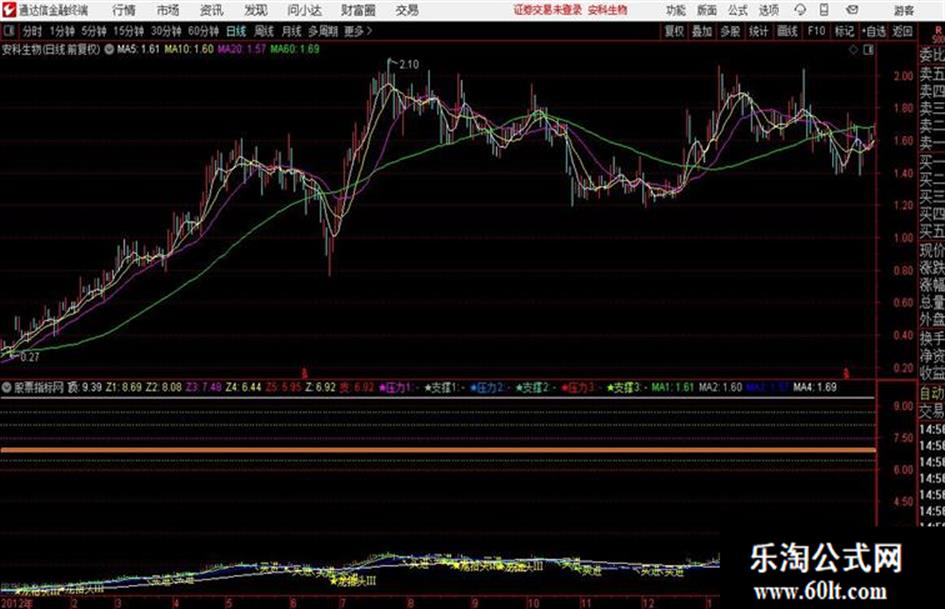This screenshot has width=945, height=609.
Task: Open the 资讯 menu
Action: pos(212,10)
